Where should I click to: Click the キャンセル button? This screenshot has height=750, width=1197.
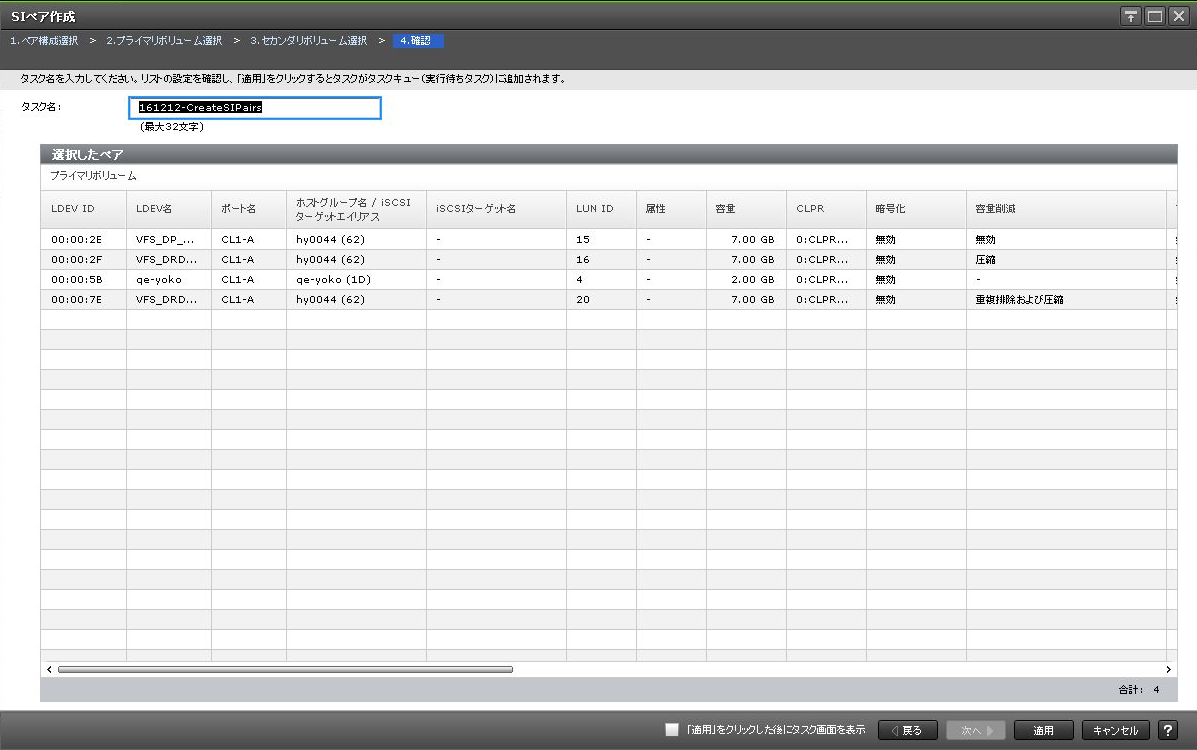coord(1115,730)
